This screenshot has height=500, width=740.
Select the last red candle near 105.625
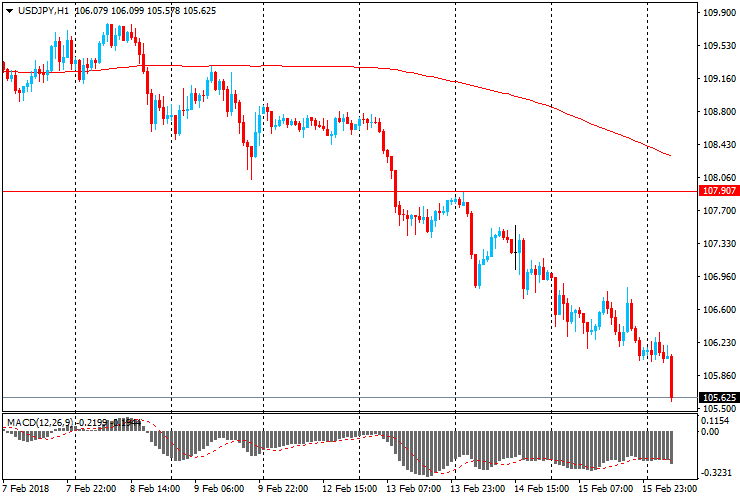coord(671,378)
